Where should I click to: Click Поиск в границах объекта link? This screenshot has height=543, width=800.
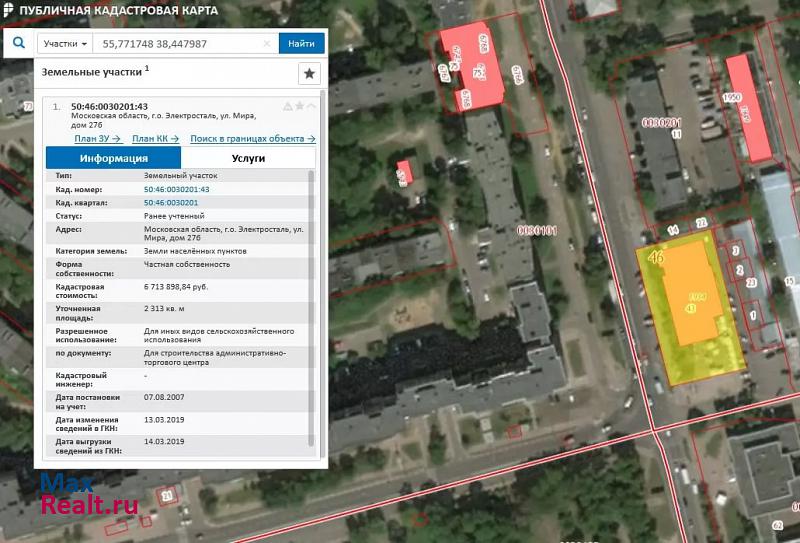click(252, 139)
